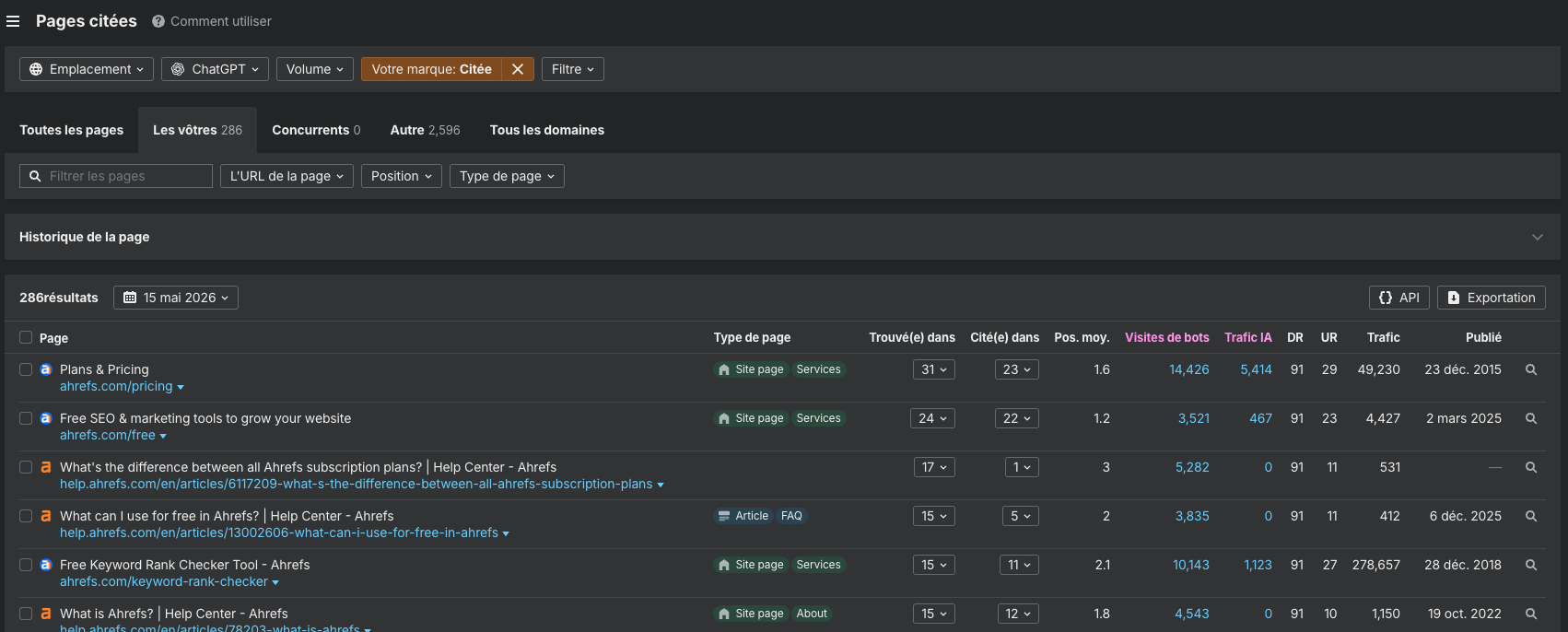Click the Votre marque: Citée filter chip
1568x632 pixels.
[x=431, y=69]
